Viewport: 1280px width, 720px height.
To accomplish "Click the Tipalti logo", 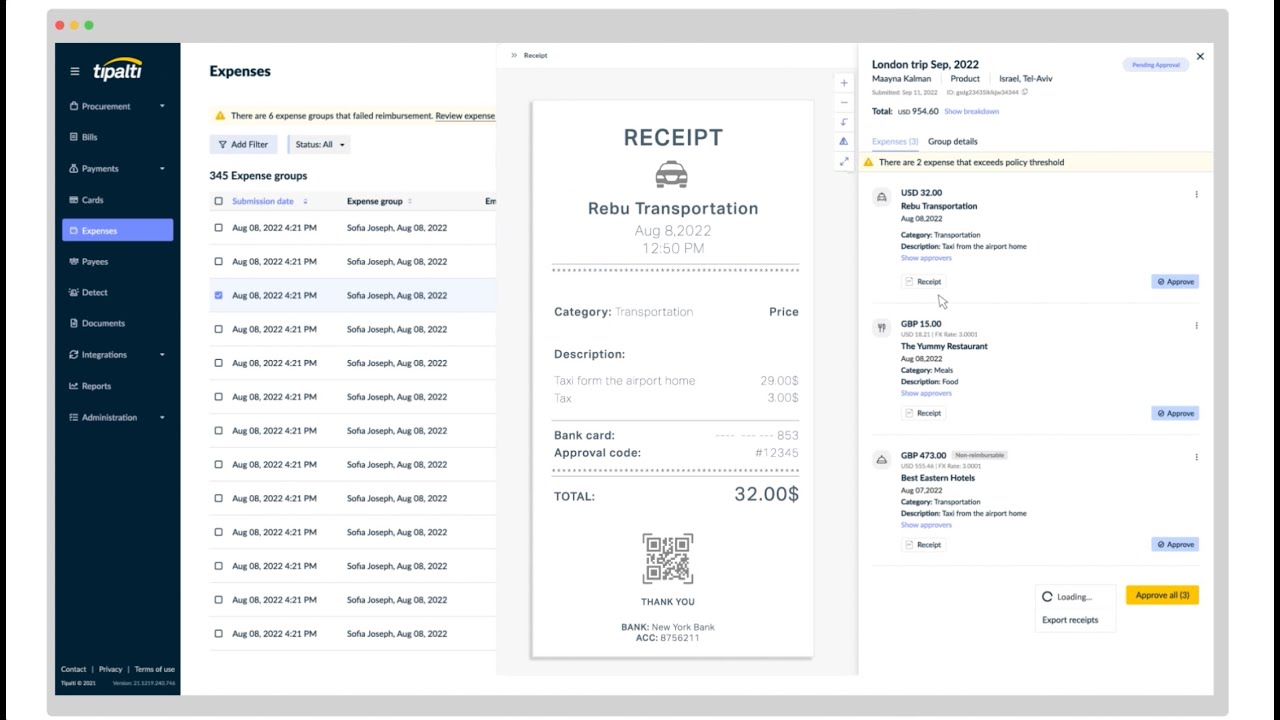I will point(118,69).
